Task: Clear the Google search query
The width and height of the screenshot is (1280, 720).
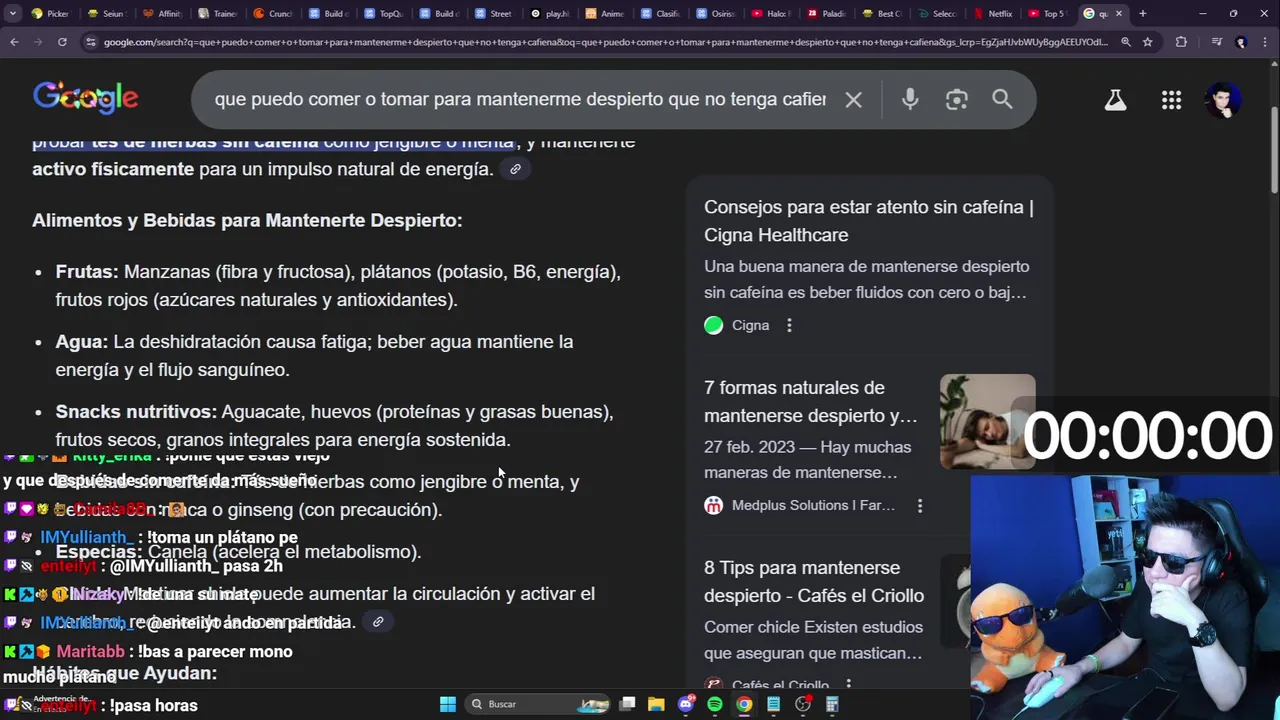Action: (853, 100)
